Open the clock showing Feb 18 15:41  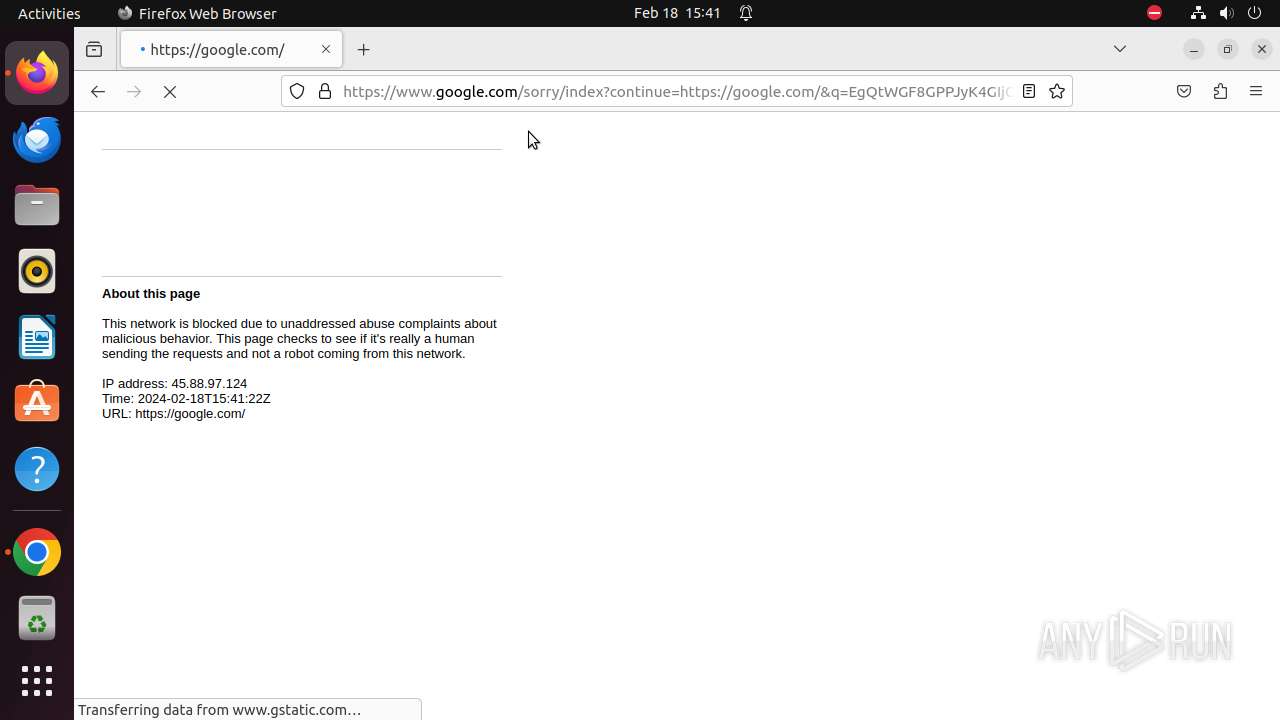[x=677, y=13]
